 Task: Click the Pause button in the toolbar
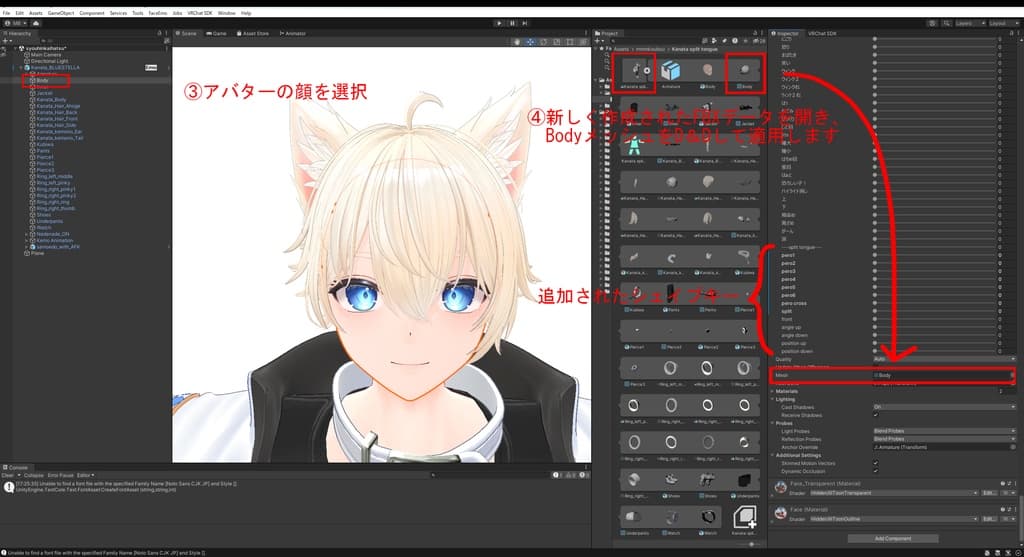(512, 23)
